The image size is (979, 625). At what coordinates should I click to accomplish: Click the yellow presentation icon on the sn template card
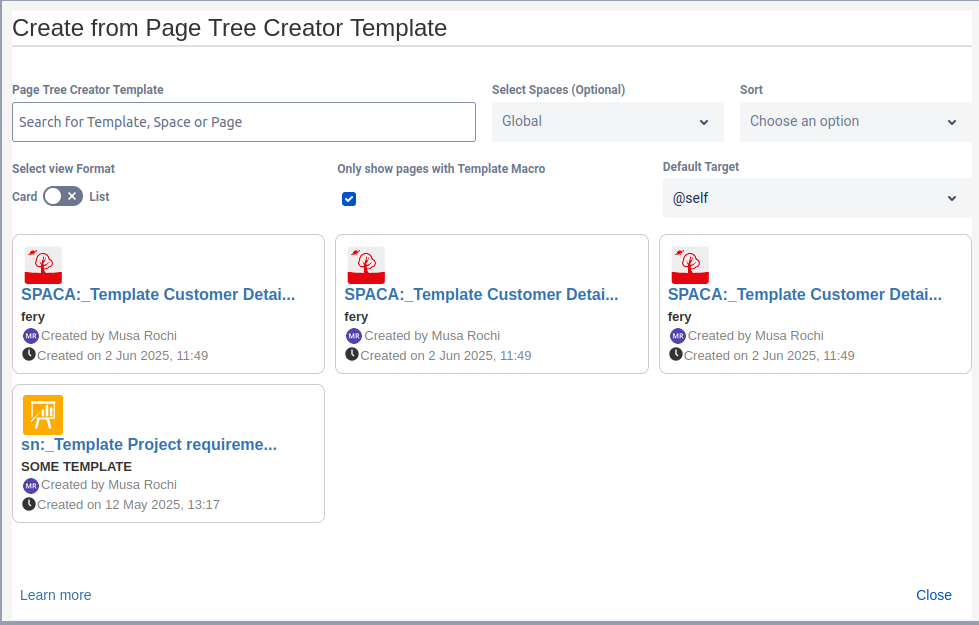[x=43, y=415]
